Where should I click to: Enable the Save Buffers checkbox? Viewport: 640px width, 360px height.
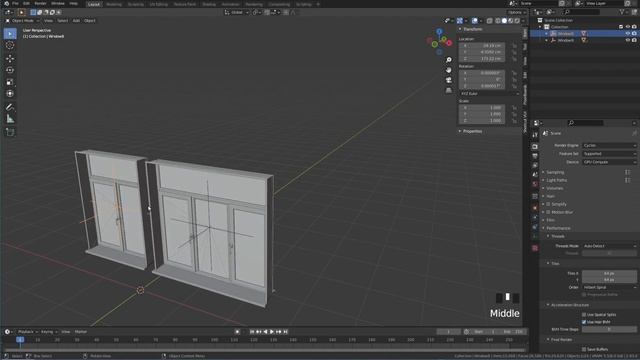(584, 349)
